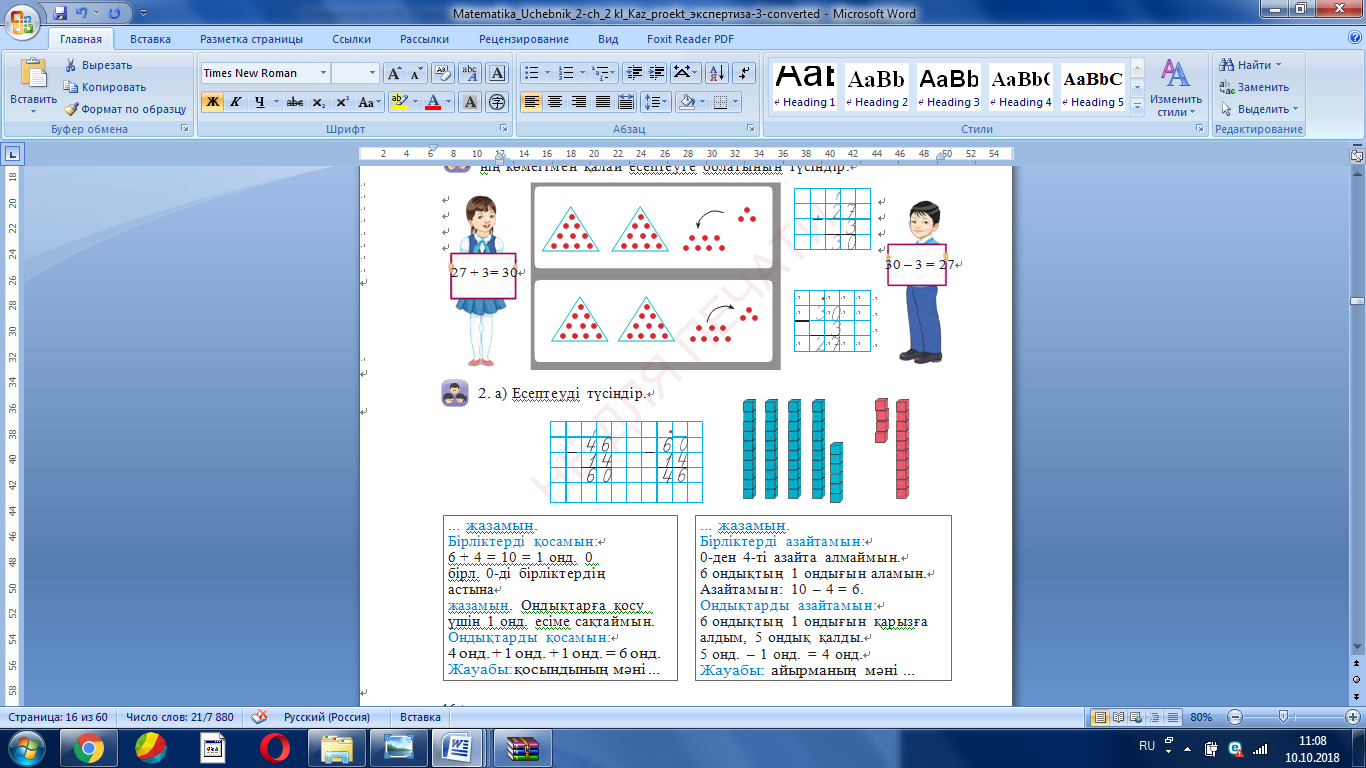Viewport: 1366px width, 768px height.
Task: Increase font size with grow font icon
Action: [x=394, y=73]
